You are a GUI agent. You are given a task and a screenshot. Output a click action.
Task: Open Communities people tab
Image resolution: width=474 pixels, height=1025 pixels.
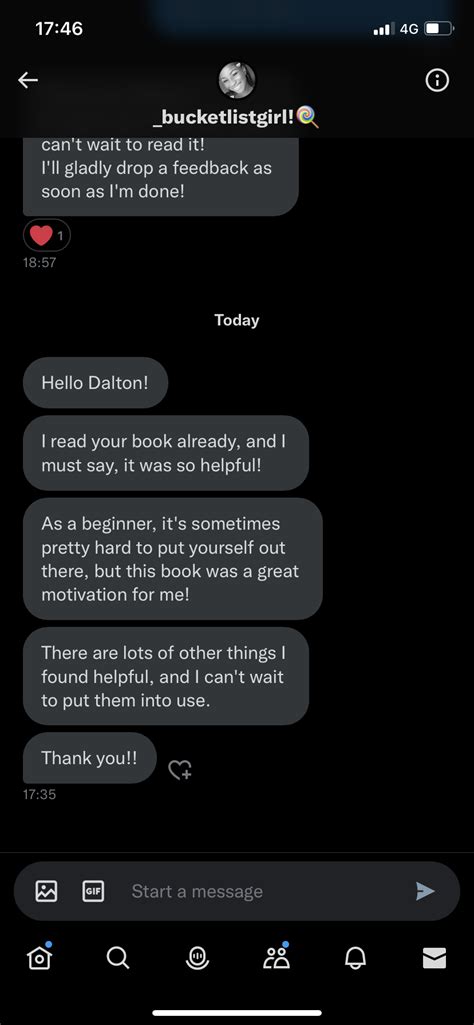[277, 956]
